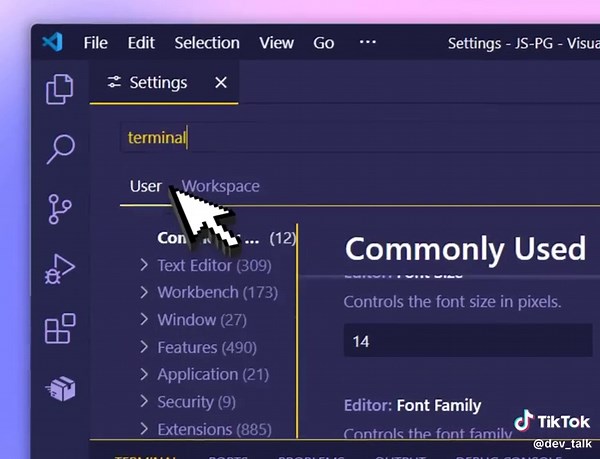Expand the Application (21) chevron
600x459 pixels.
click(x=144, y=374)
